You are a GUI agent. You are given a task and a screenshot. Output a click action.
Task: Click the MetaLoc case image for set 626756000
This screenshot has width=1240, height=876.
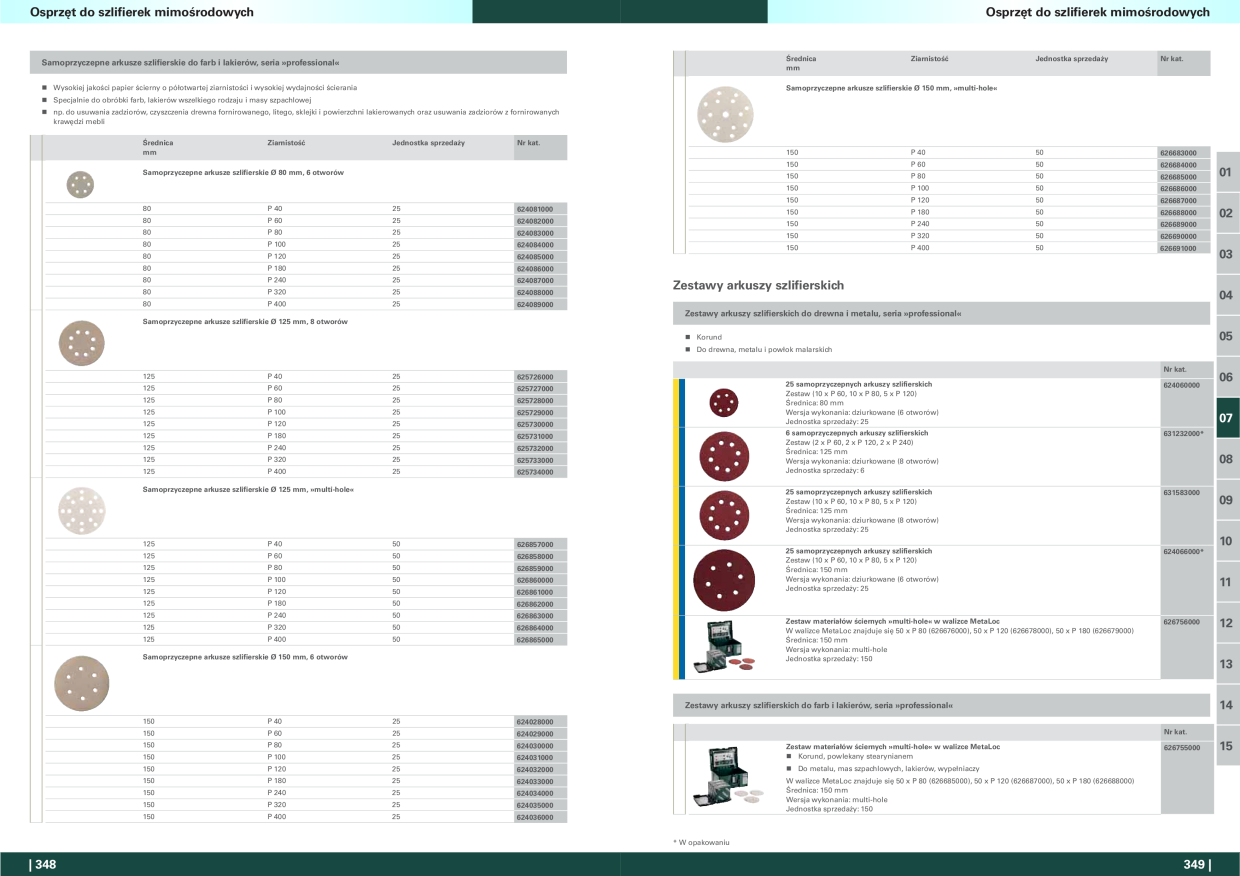724,646
